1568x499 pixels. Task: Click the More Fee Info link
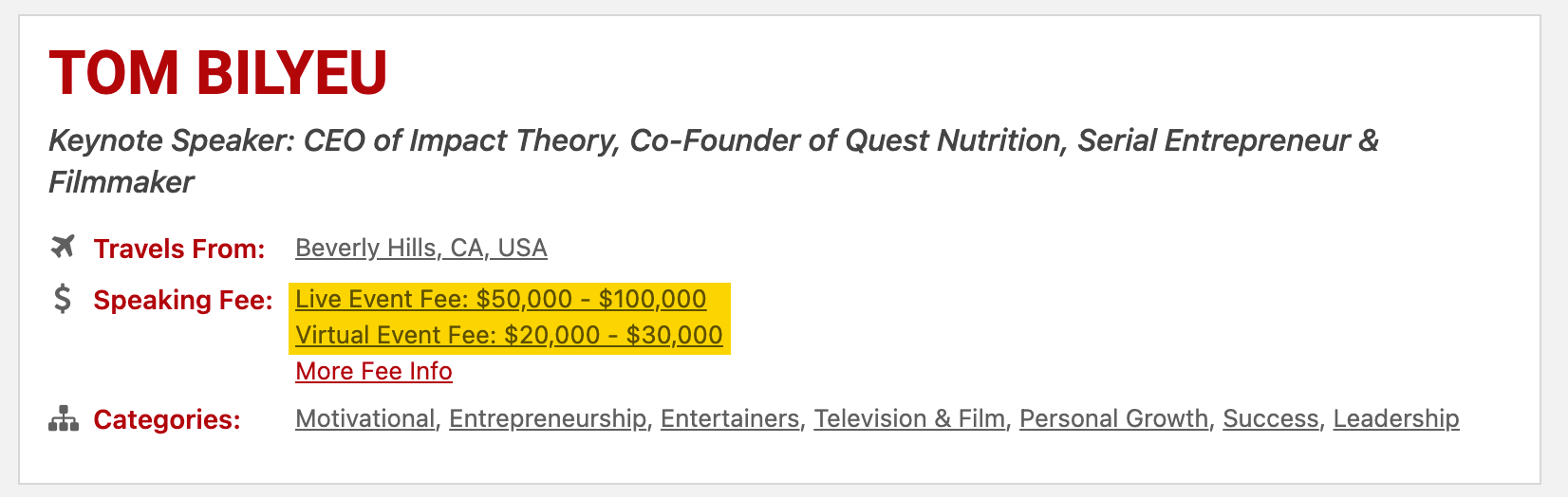click(x=374, y=371)
